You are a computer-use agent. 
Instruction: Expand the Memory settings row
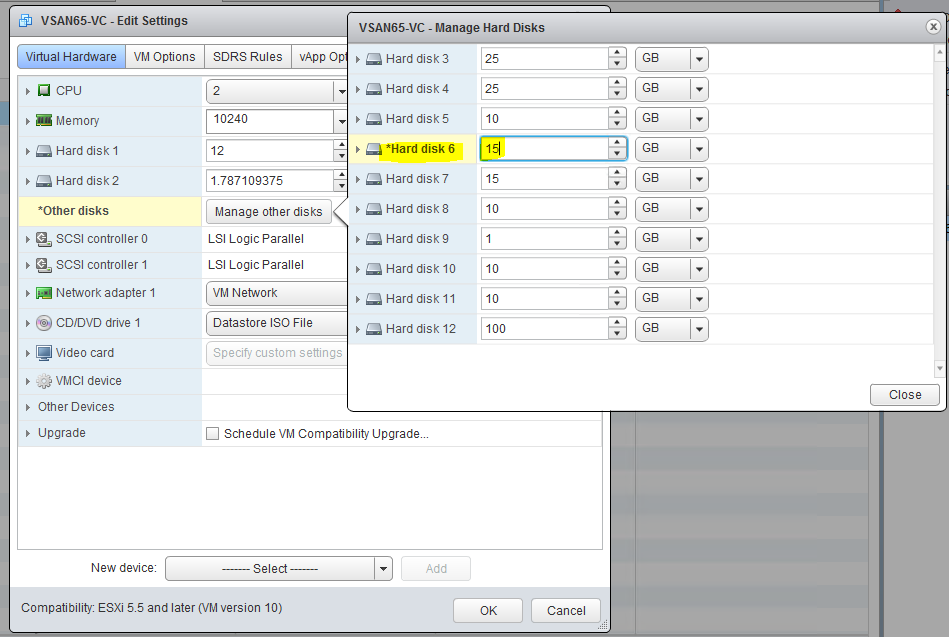28,121
